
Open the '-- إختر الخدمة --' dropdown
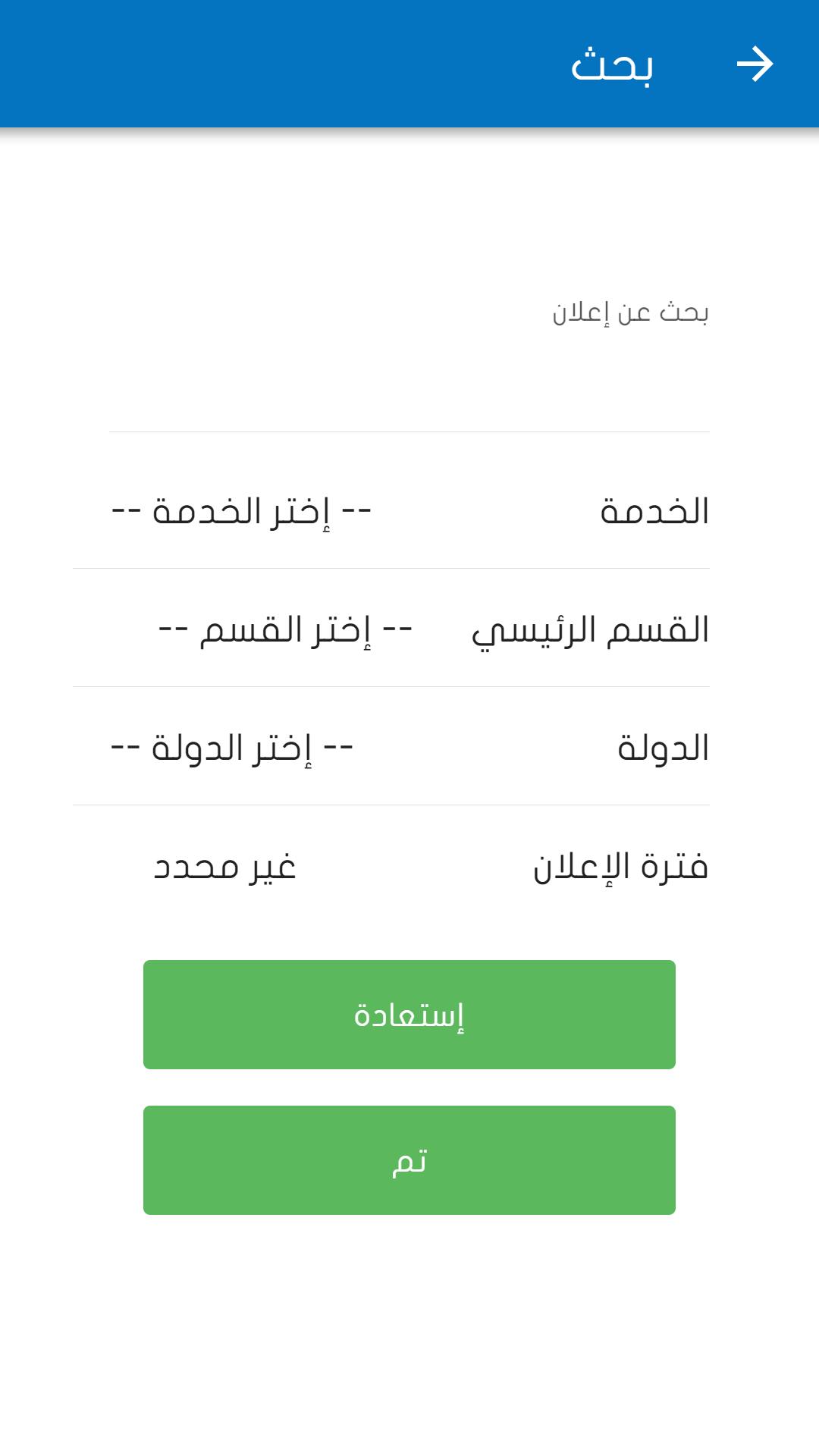(x=241, y=511)
